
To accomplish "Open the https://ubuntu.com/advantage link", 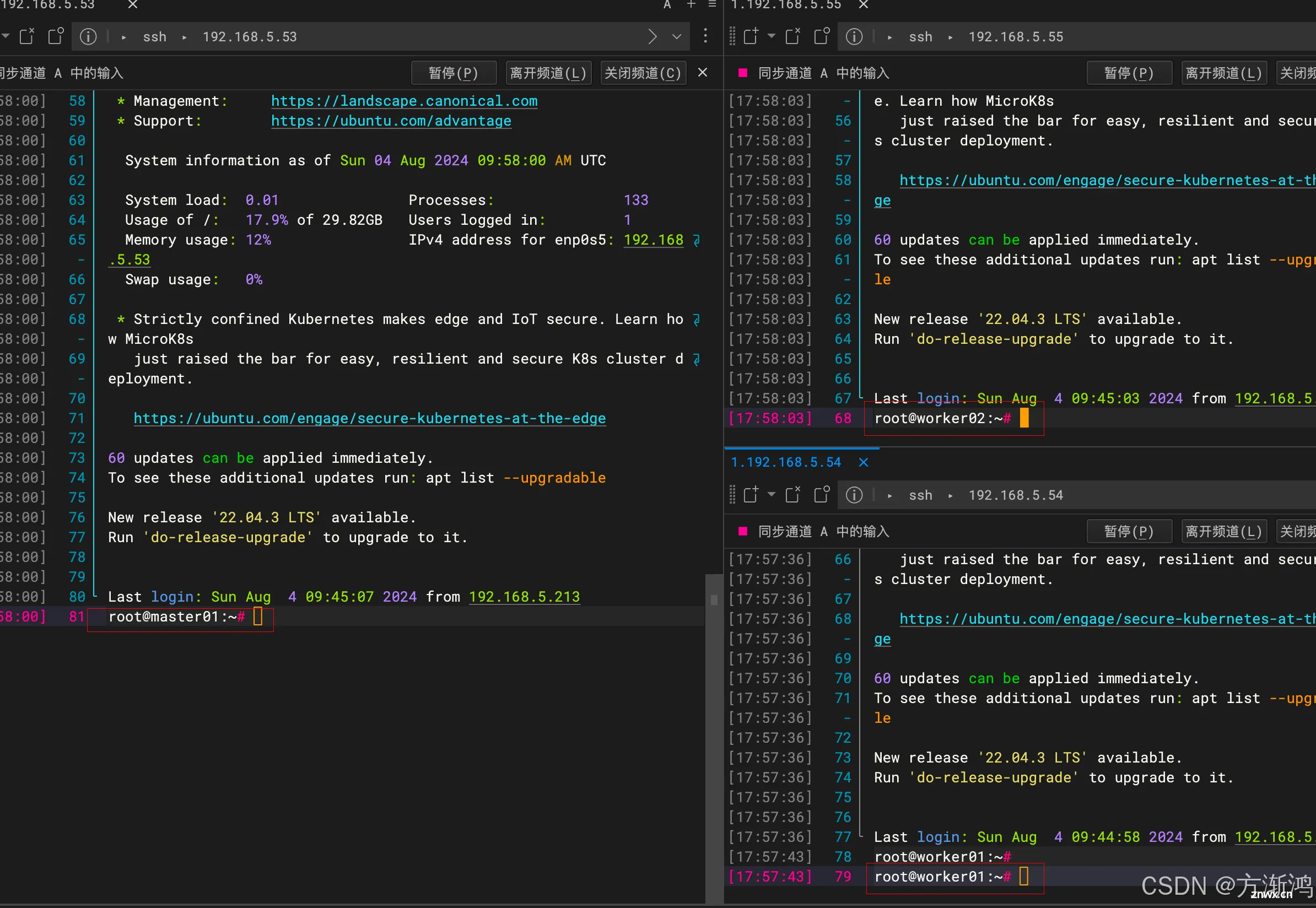I will 391,121.
